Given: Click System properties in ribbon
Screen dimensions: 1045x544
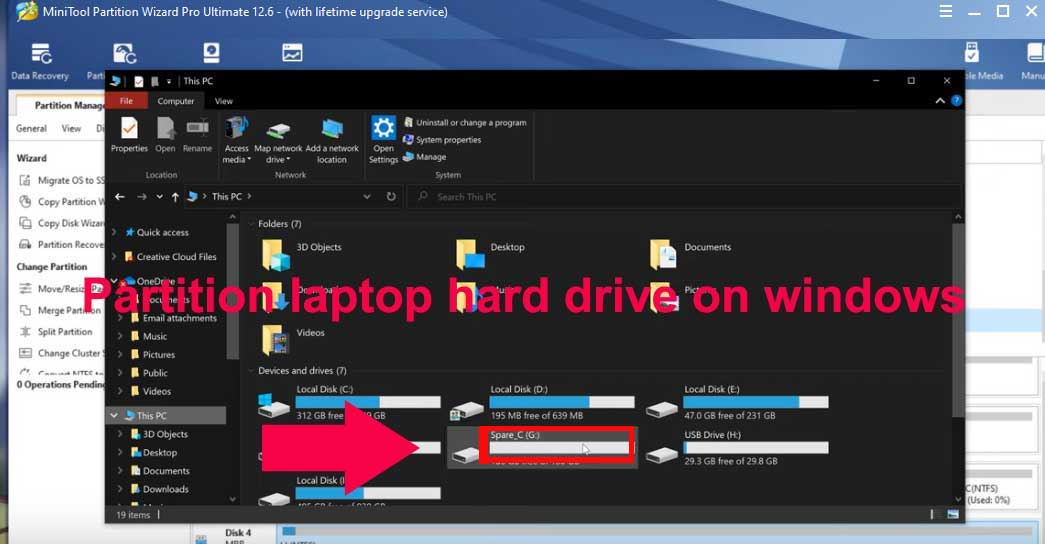Looking at the screenshot, I should tap(443, 140).
